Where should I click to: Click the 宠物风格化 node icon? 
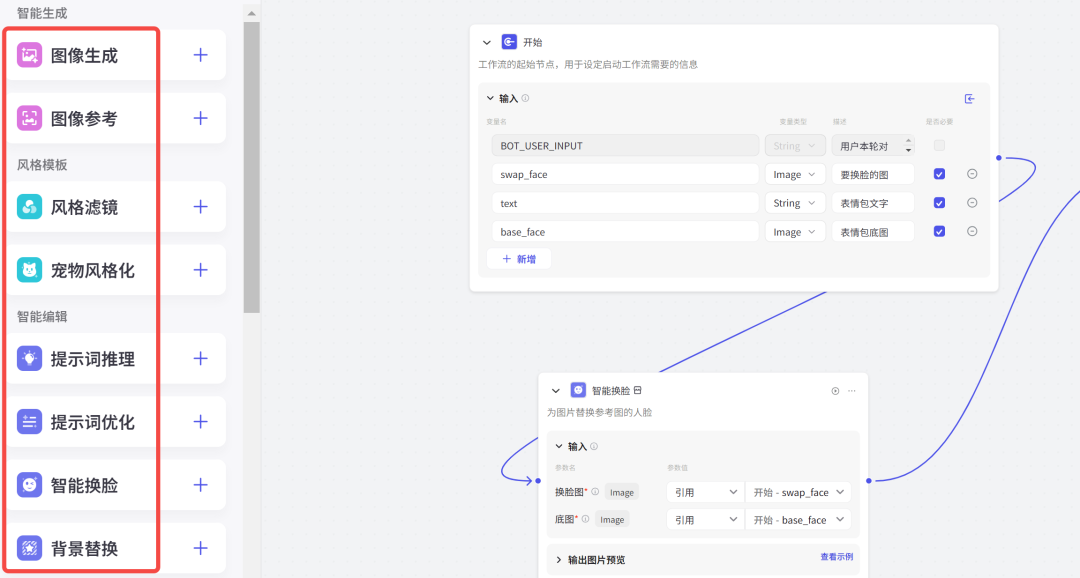click(29, 270)
